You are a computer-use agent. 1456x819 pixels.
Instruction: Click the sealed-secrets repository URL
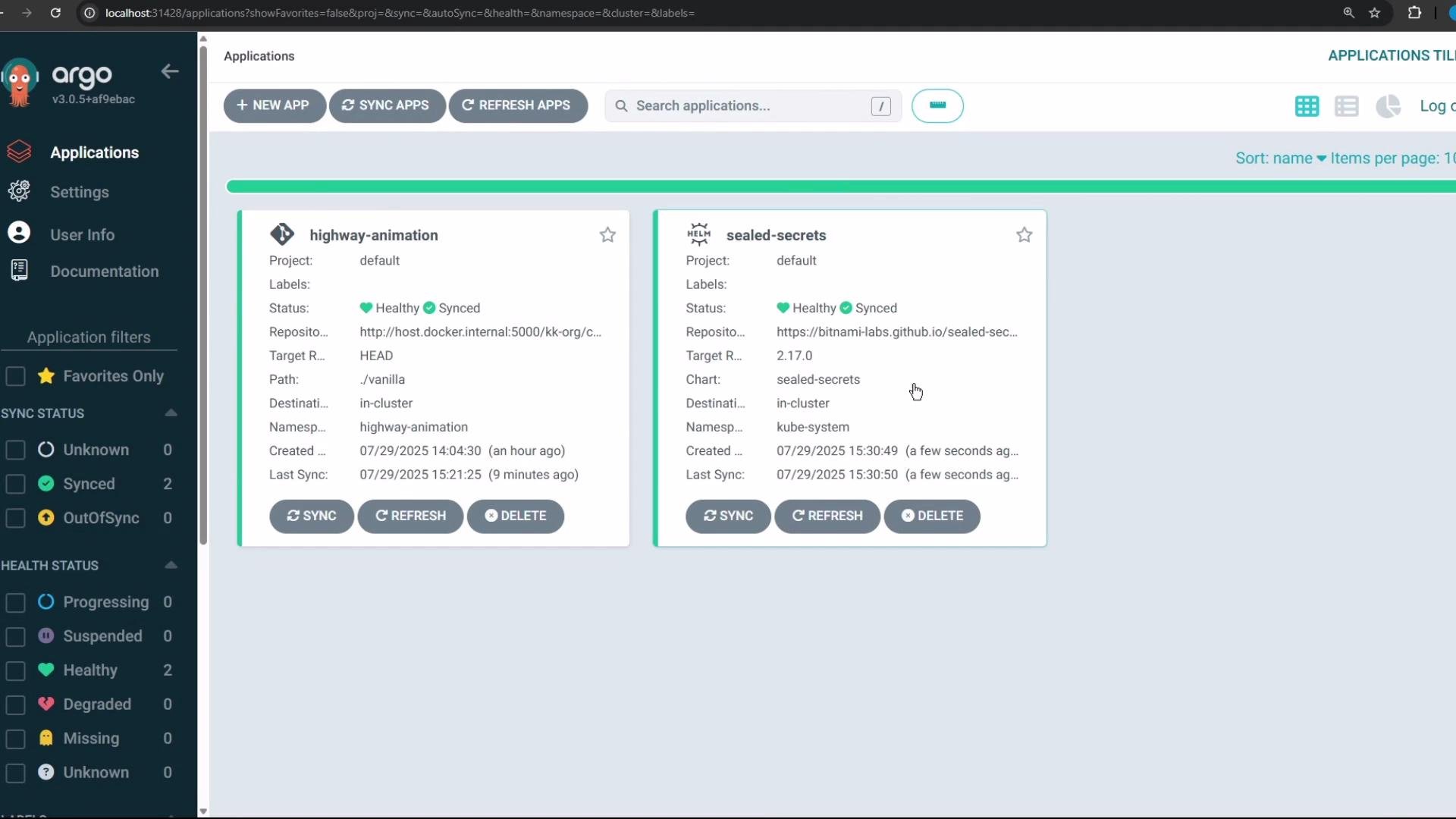897,332
